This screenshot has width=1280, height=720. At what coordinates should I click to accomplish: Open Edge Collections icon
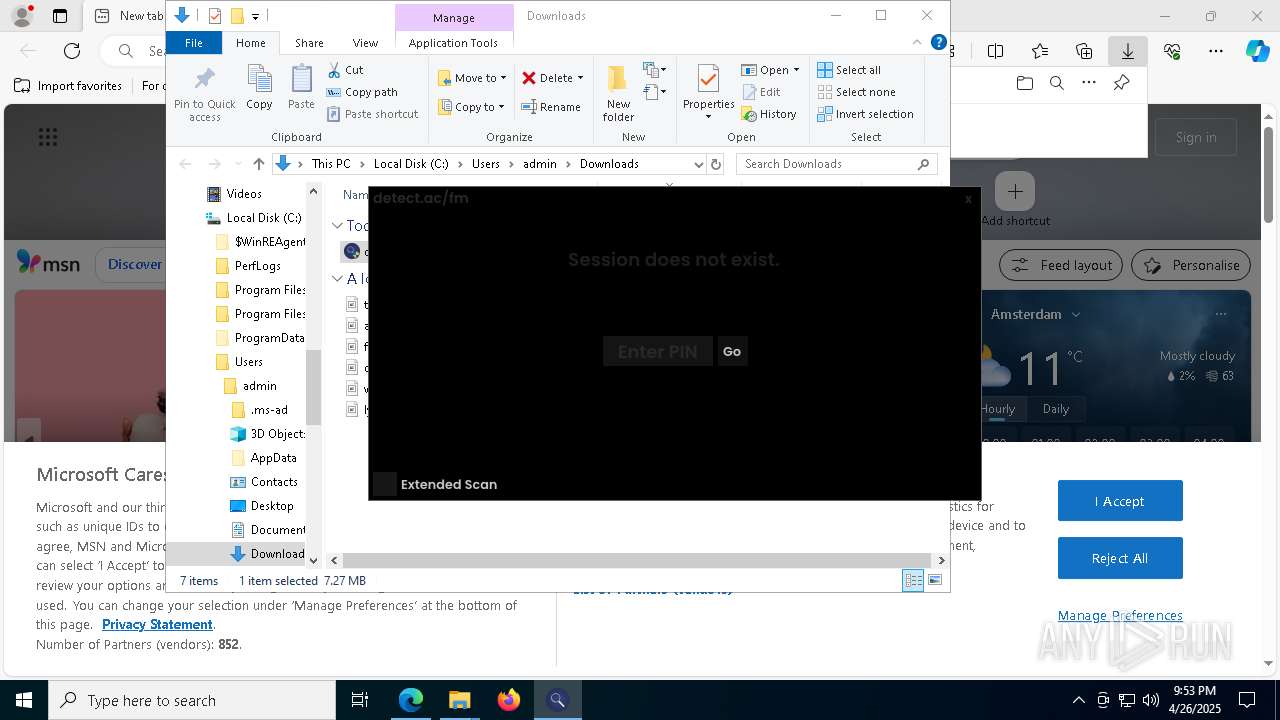[1084, 51]
